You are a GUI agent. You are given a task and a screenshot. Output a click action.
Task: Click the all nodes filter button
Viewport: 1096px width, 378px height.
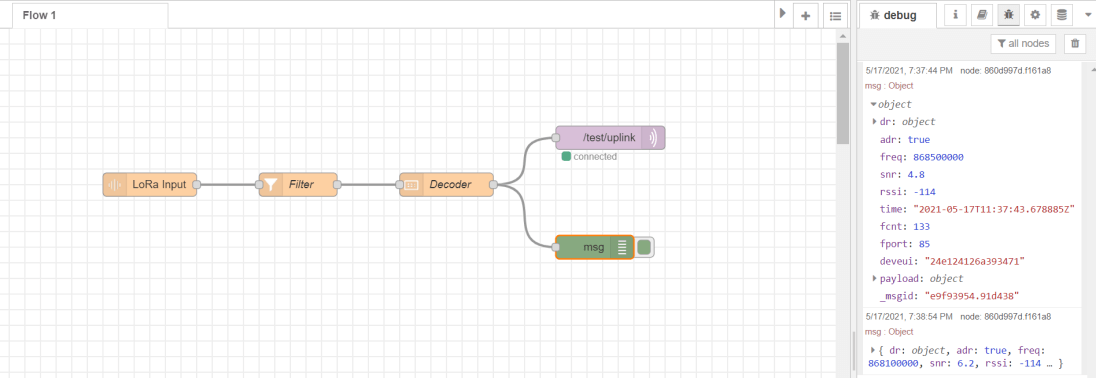pyautogui.click(x=1023, y=43)
